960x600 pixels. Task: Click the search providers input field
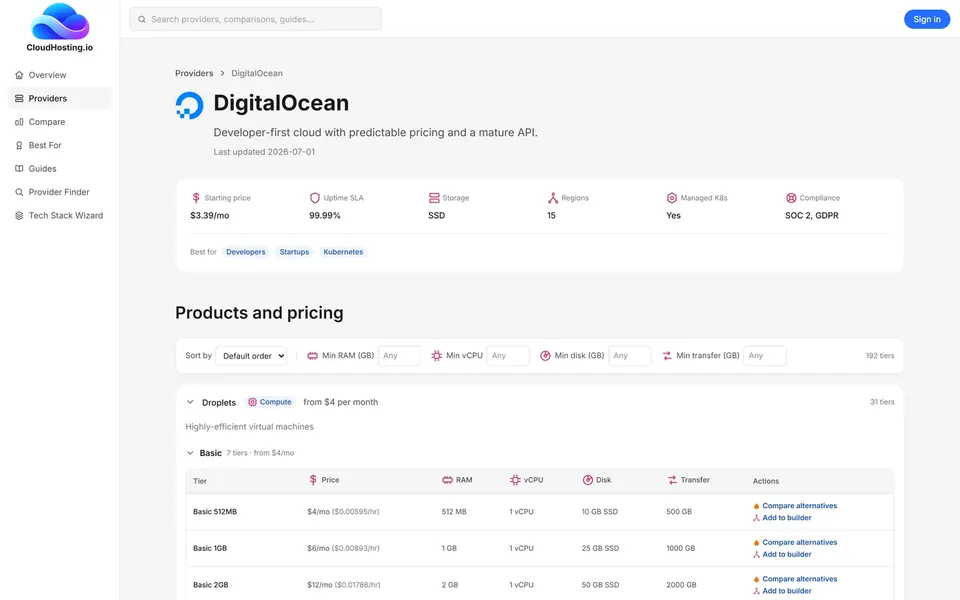[255, 19]
